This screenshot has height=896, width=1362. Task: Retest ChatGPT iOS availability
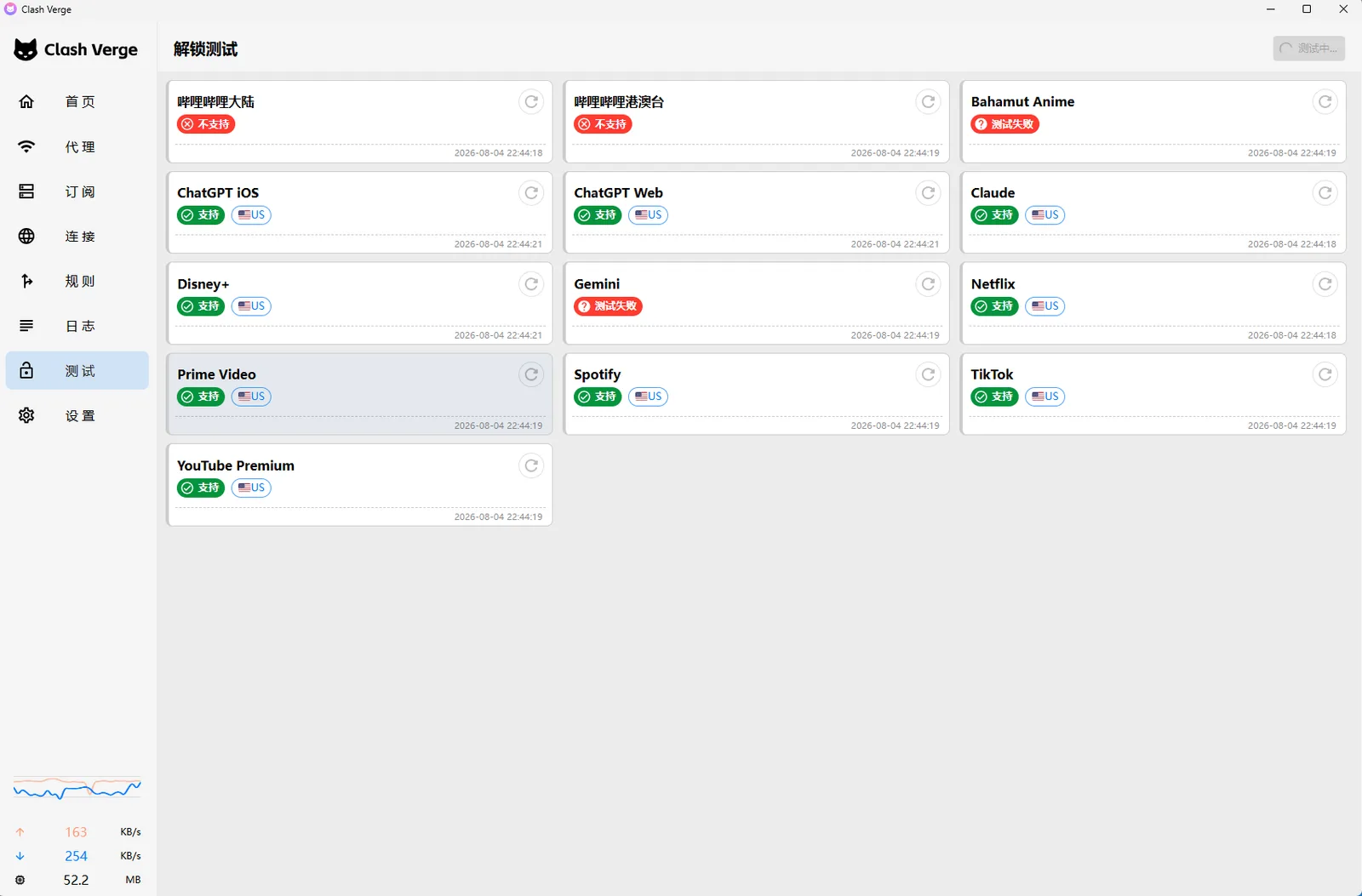531,193
